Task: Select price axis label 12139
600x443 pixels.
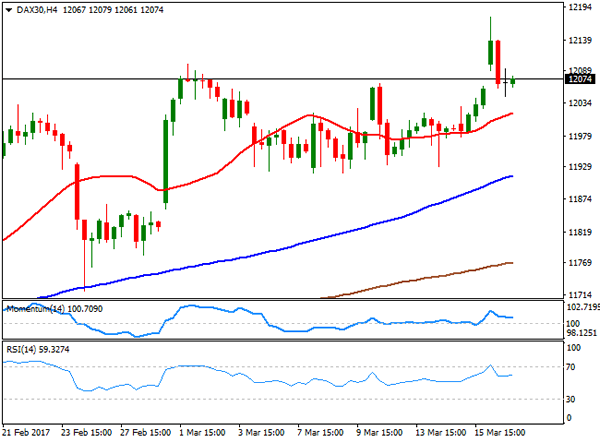Action: (580, 40)
